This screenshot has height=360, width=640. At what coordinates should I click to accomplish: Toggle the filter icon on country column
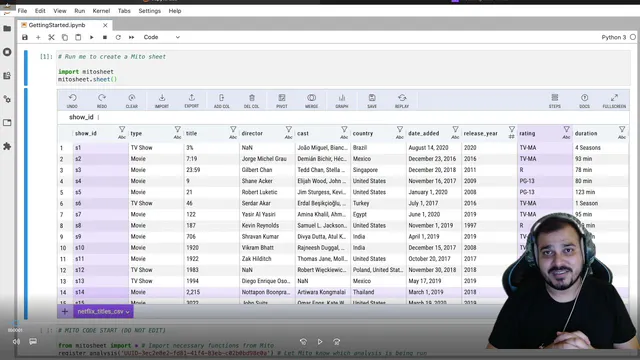[400, 129]
